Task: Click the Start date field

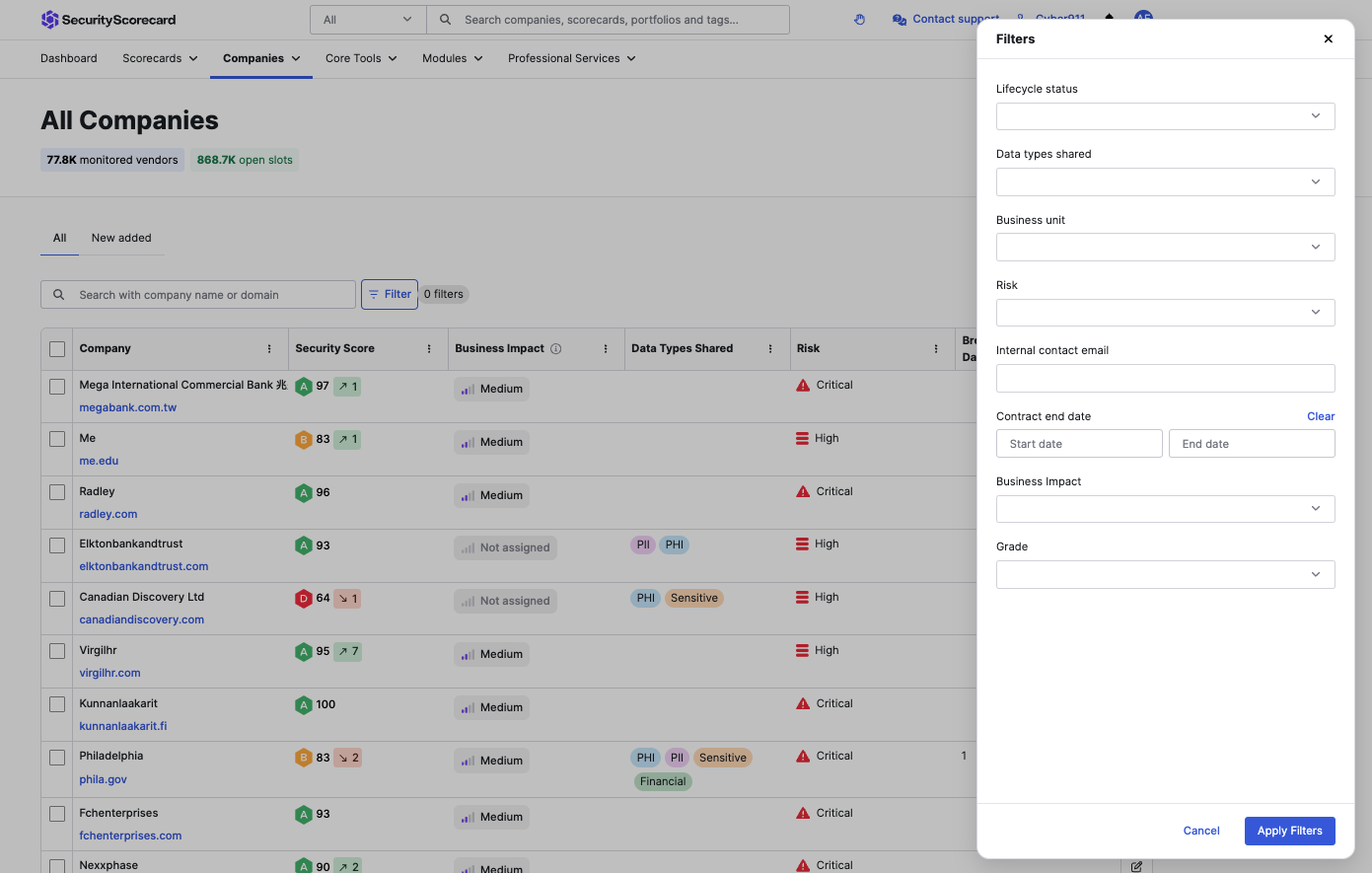Action: 1079,444
